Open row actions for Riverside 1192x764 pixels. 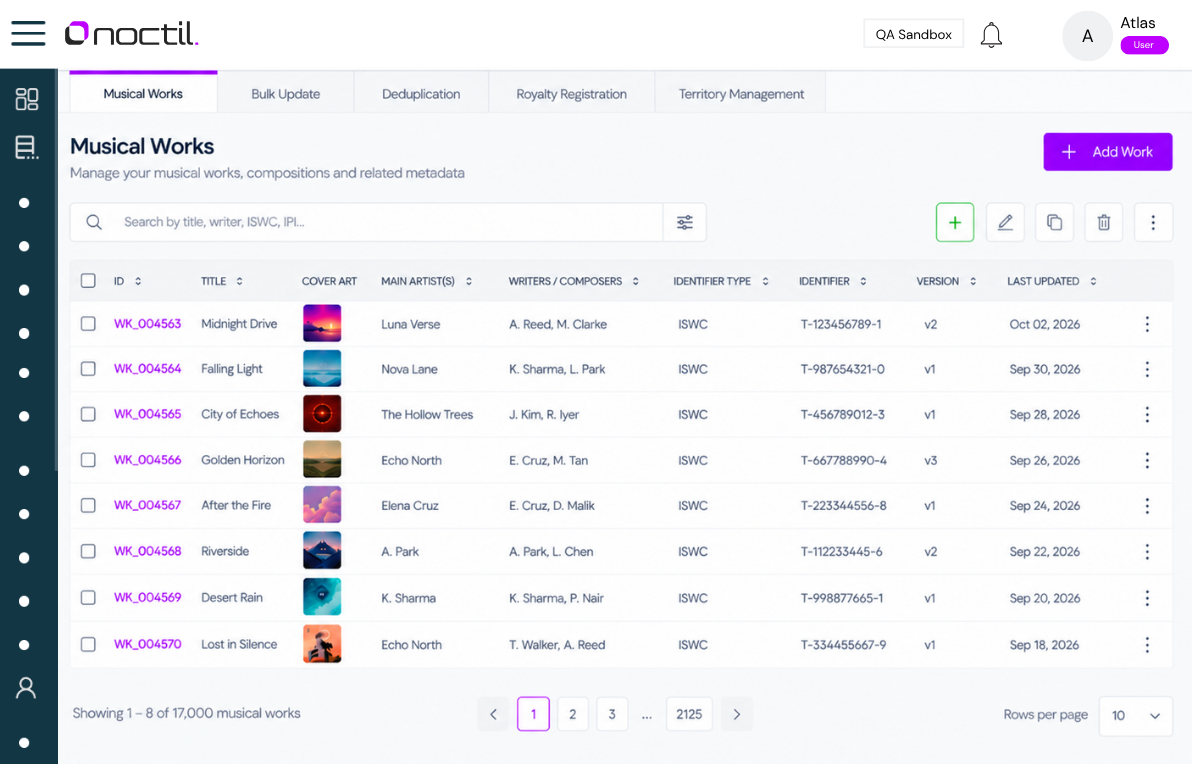pyautogui.click(x=1147, y=551)
